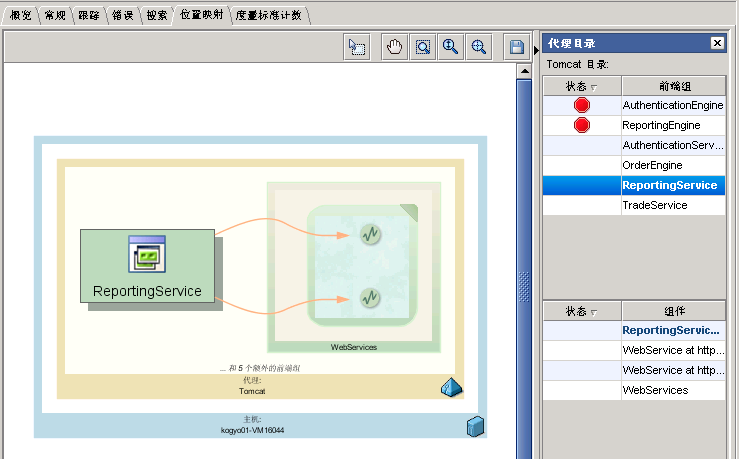The height and width of the screenshot is (459, 739).
Task: Select highlighted ReportingService front-end group
Action: (x=634, y=185)
